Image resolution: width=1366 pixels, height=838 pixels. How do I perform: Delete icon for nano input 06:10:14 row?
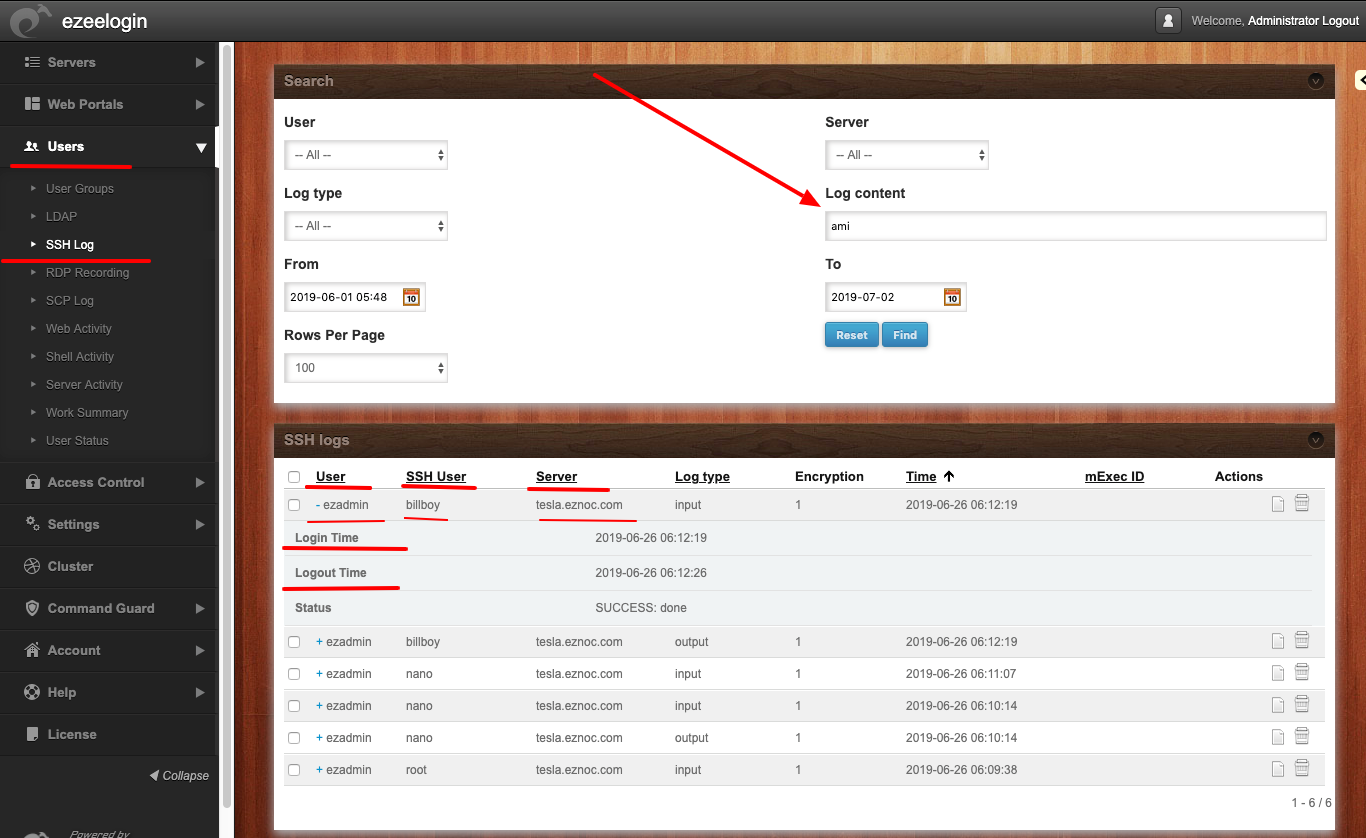[x=1302, y=704]
